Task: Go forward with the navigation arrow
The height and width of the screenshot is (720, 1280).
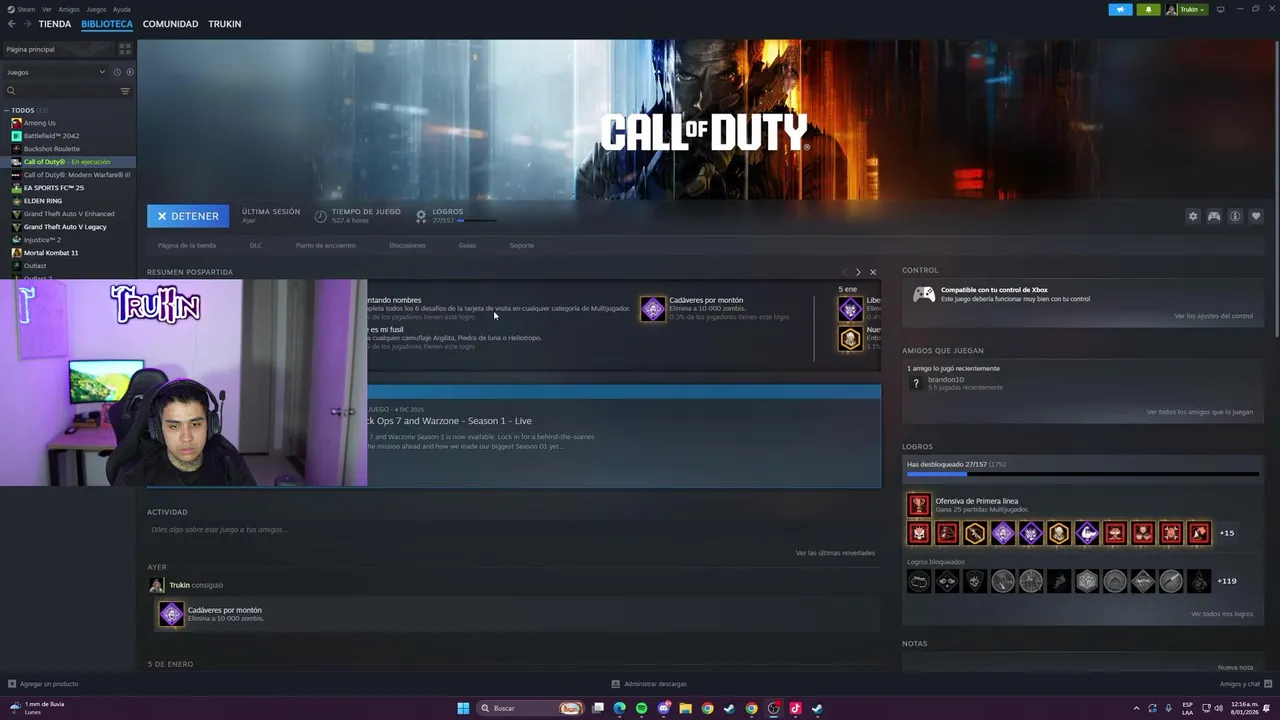Action: (x=26, y=24)
